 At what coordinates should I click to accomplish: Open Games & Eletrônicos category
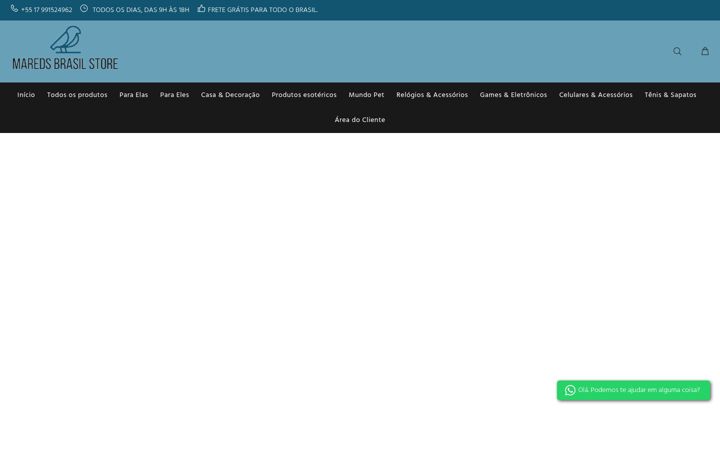pos(513,95)
